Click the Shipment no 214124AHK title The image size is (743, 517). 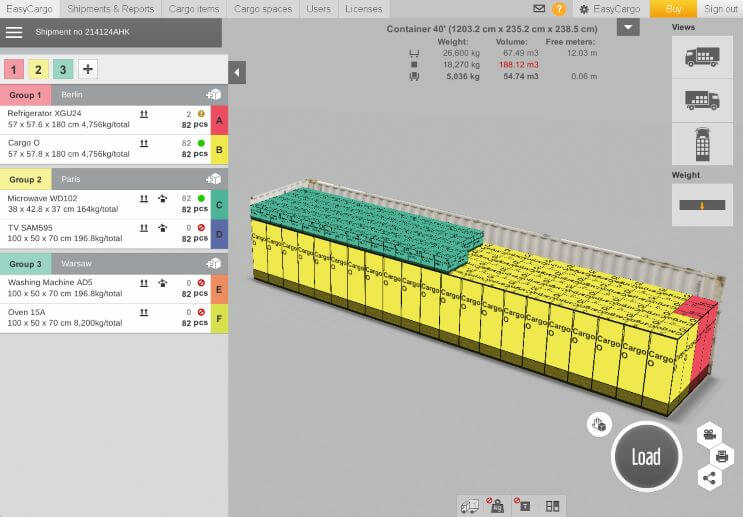(82, 32)
